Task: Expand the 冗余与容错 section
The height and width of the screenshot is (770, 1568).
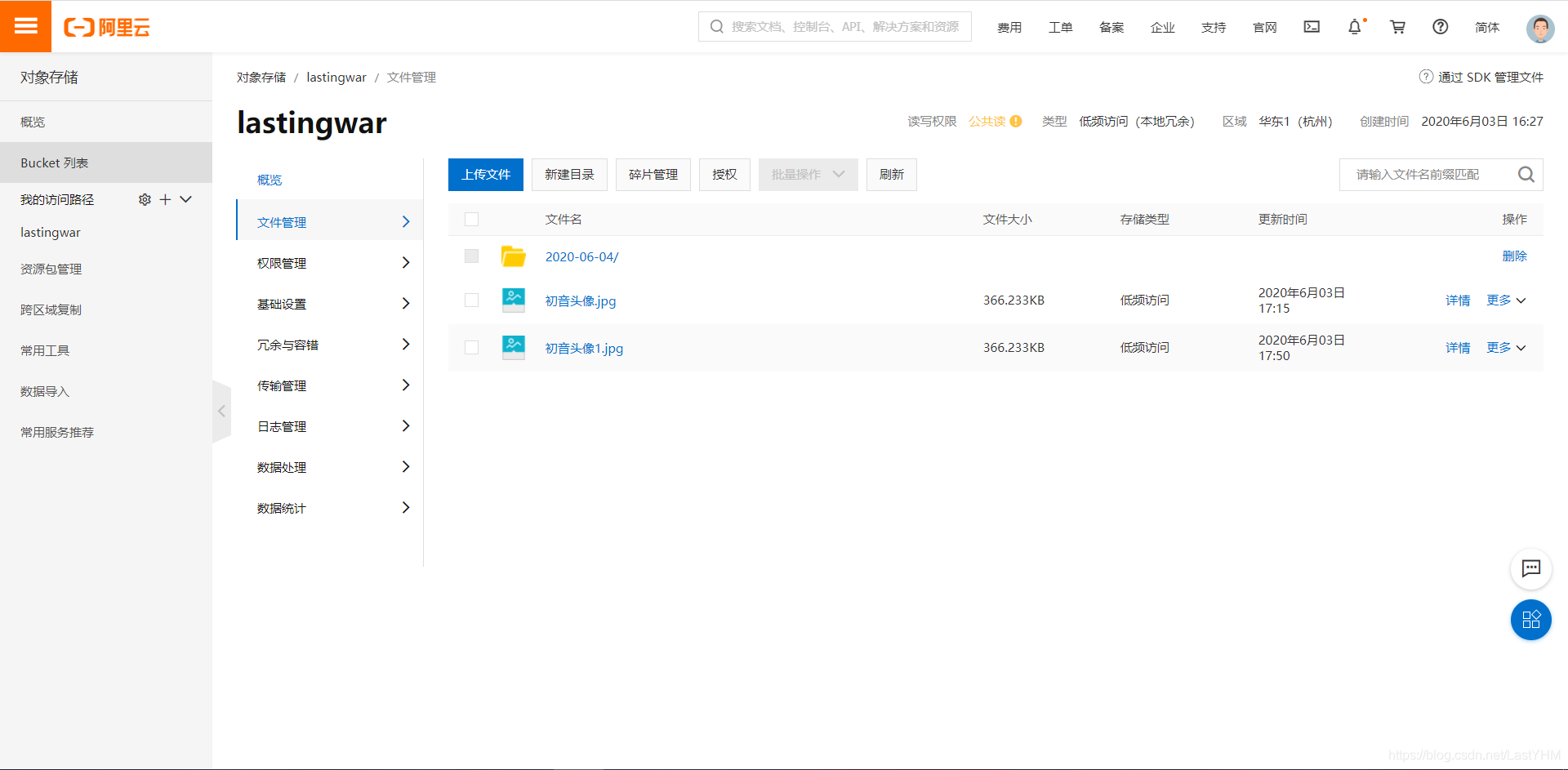Action: 330,345
